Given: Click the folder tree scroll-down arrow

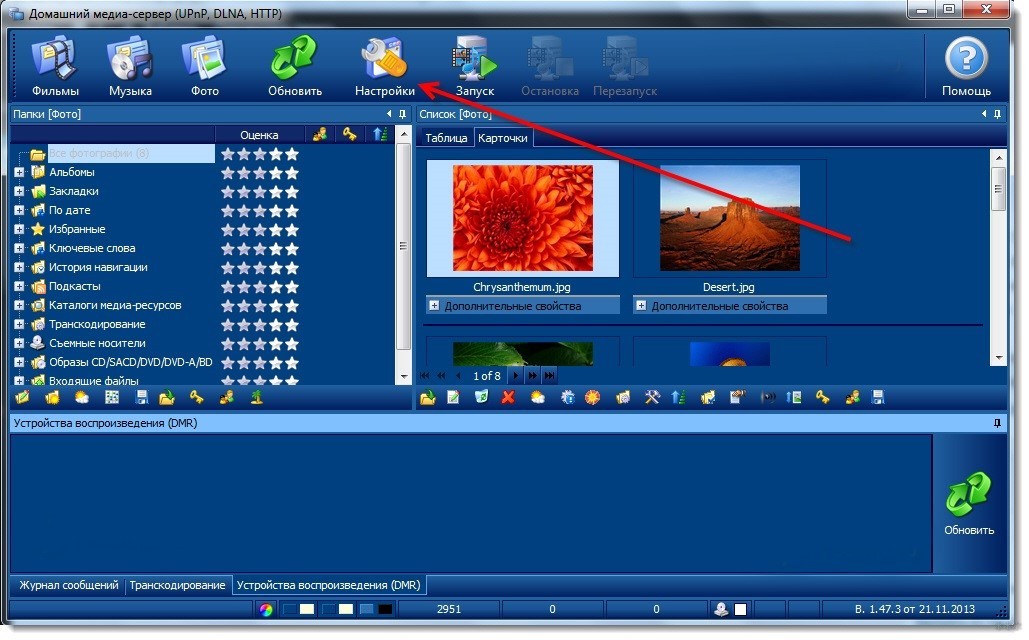Looking at the screenshot, I should click(x=404, y=377).
